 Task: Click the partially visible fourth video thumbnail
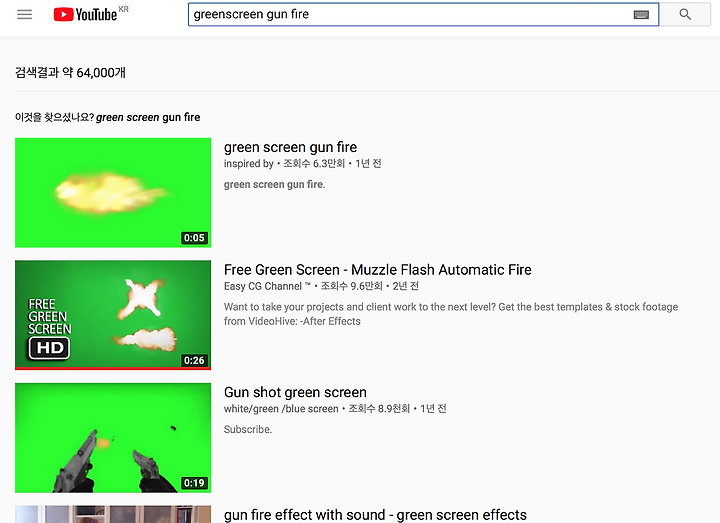pyautogui.click(x=113, y=514)
